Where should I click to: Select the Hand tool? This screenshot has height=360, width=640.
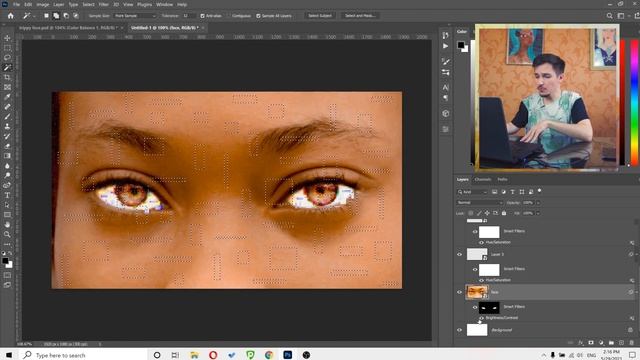(x=7, y=224)
